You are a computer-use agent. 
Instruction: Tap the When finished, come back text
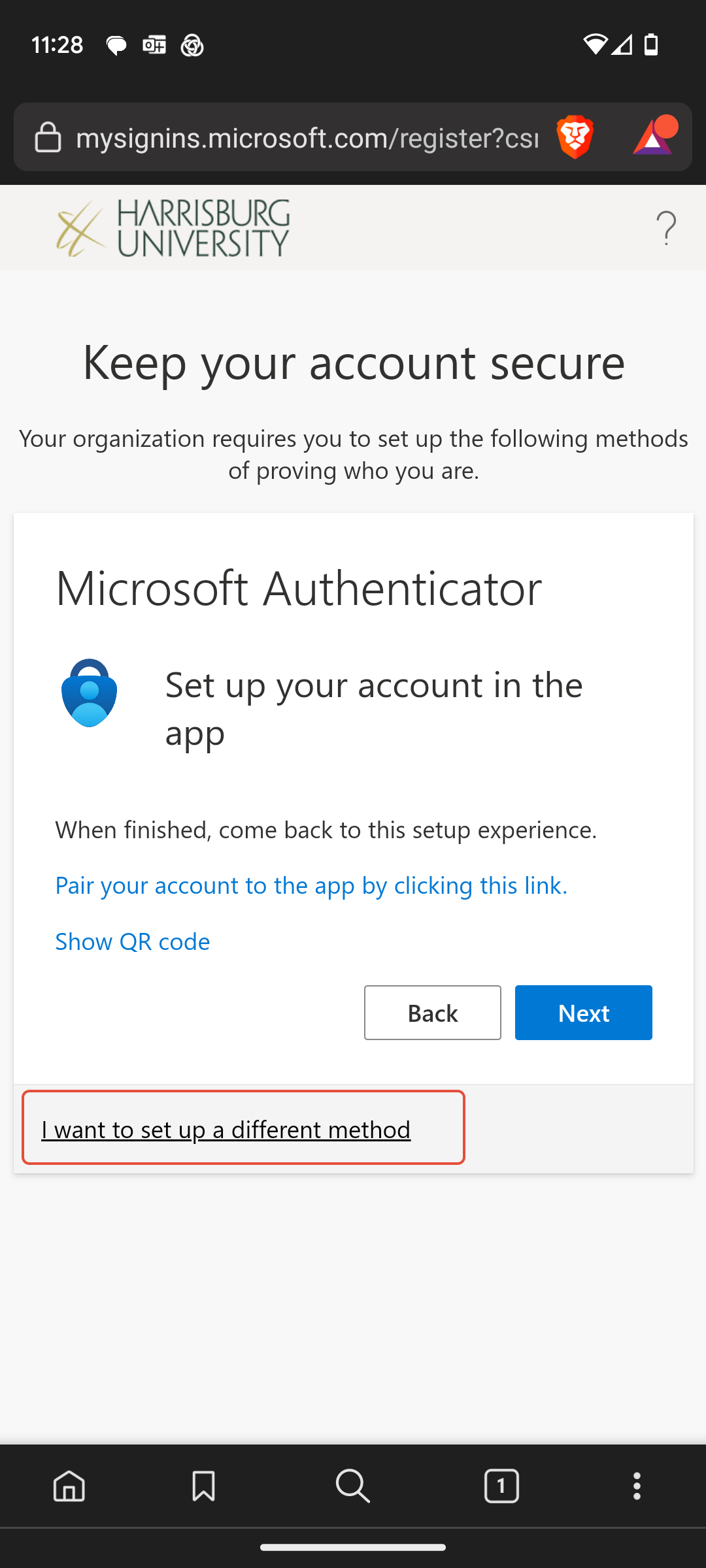tap(326, 830)
